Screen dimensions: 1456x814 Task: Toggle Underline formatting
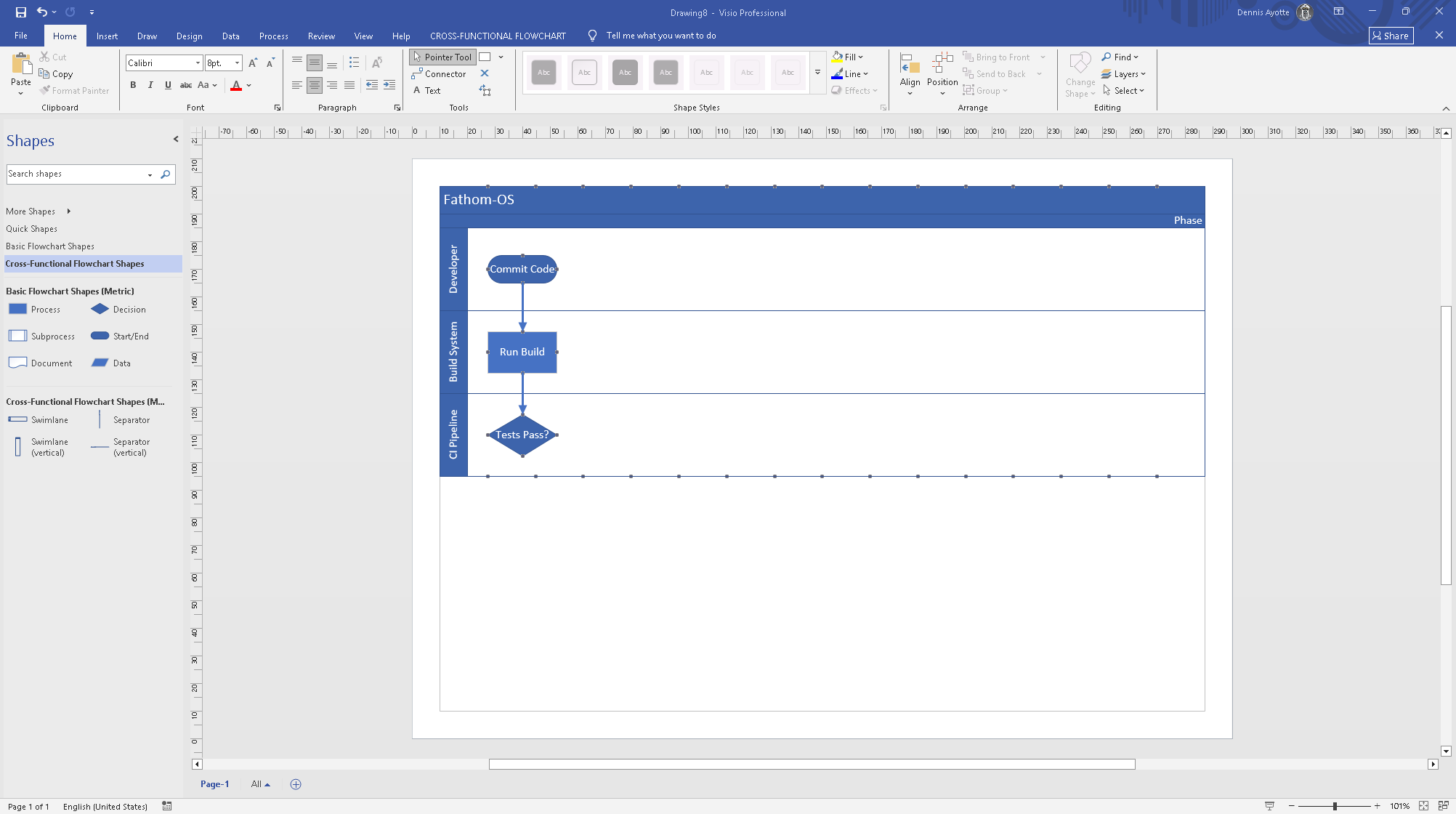click(x=168, y=85)
